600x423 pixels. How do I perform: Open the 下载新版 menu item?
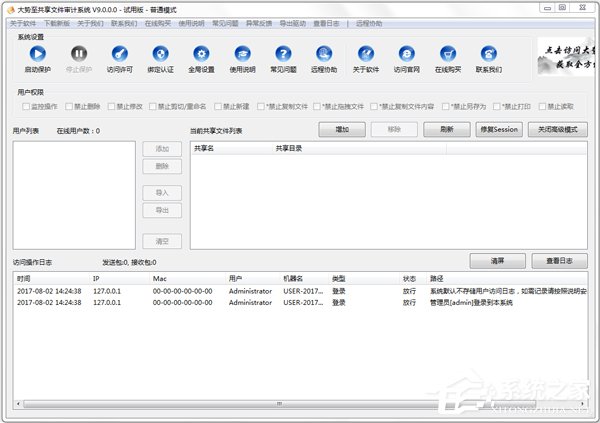[57, 24]
